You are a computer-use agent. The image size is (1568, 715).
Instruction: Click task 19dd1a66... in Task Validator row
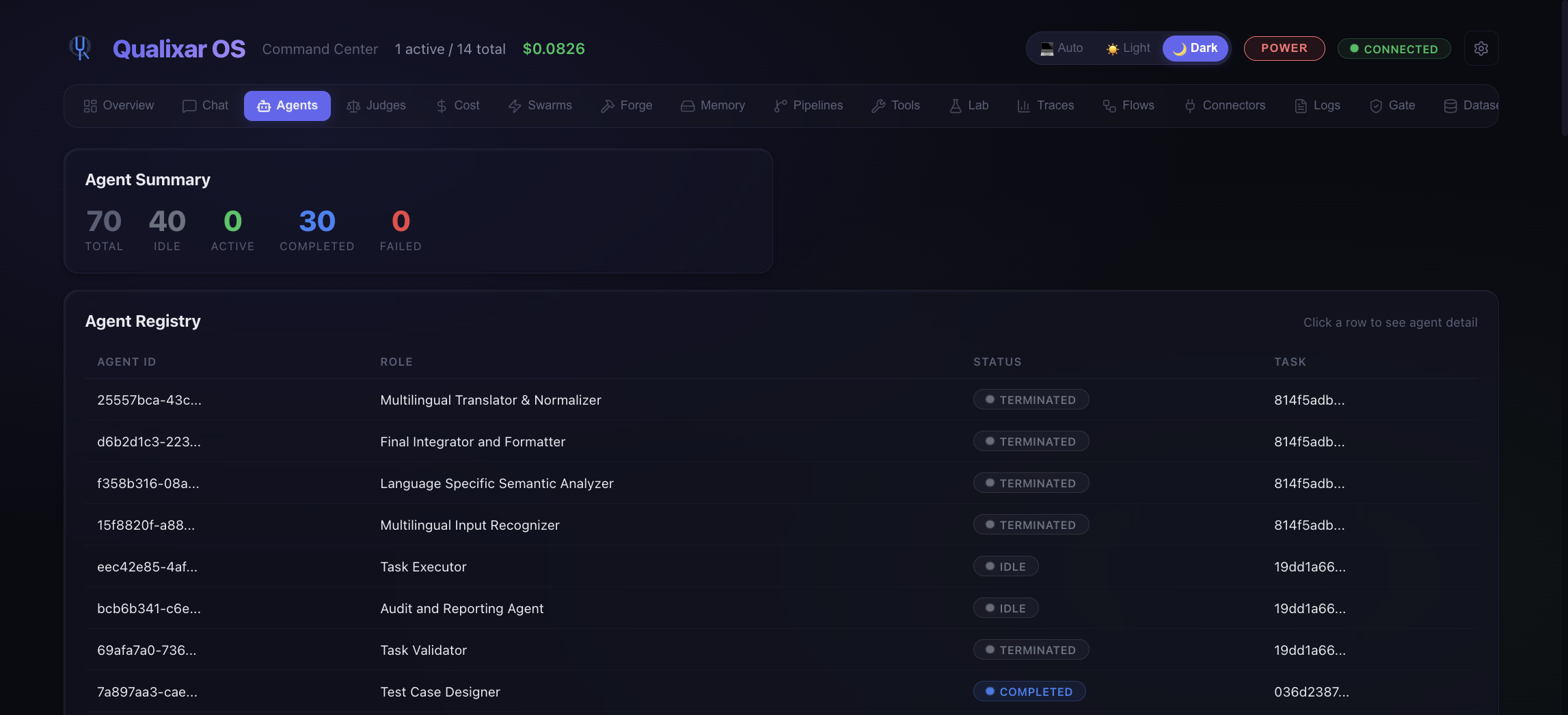(x=1310, y=650)
